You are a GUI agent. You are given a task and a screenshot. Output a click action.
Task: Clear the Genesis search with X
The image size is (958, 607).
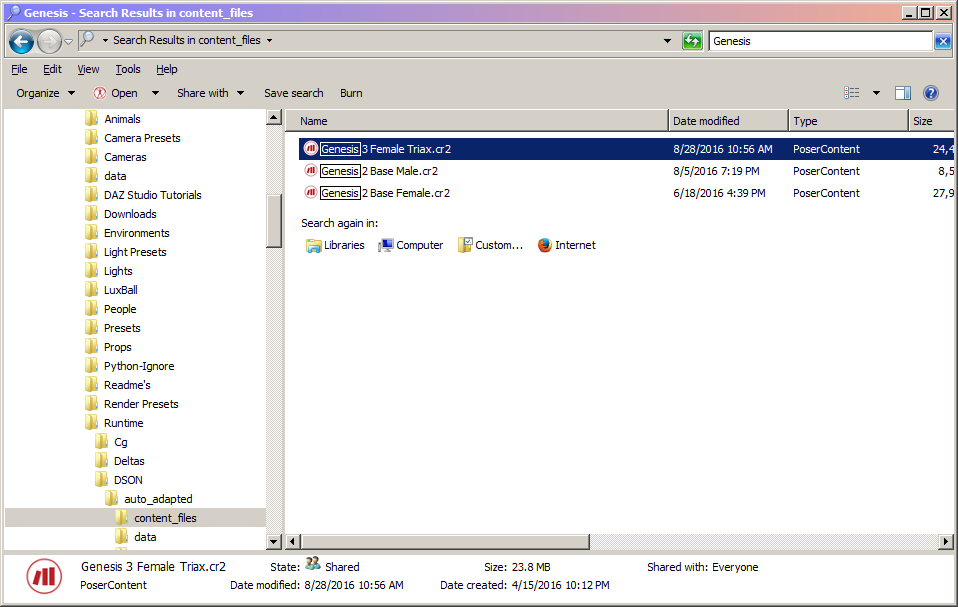(x=943, y=41)
